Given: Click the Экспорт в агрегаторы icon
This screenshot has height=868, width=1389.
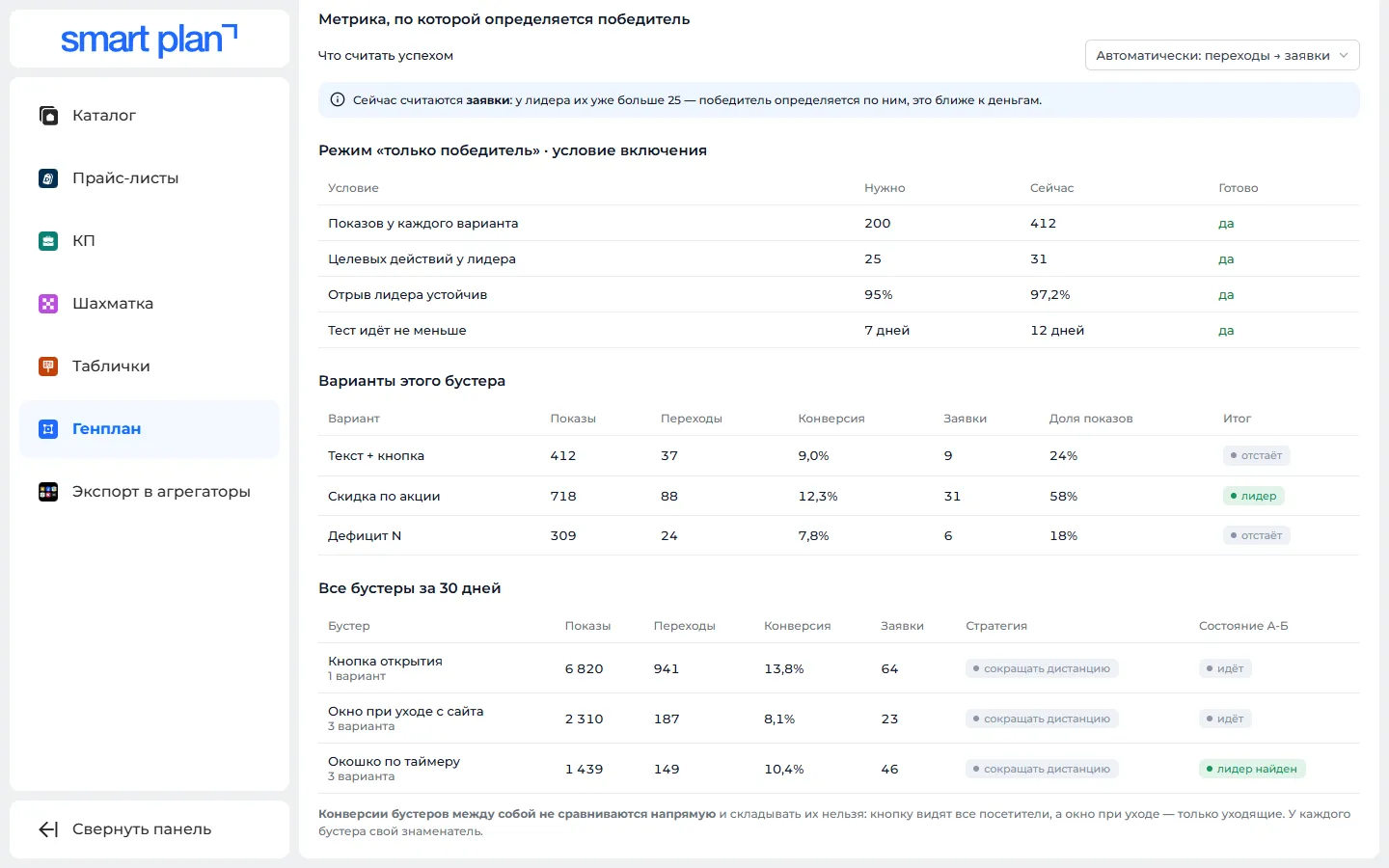Looking at the screenshot, I should click(48, 492).
